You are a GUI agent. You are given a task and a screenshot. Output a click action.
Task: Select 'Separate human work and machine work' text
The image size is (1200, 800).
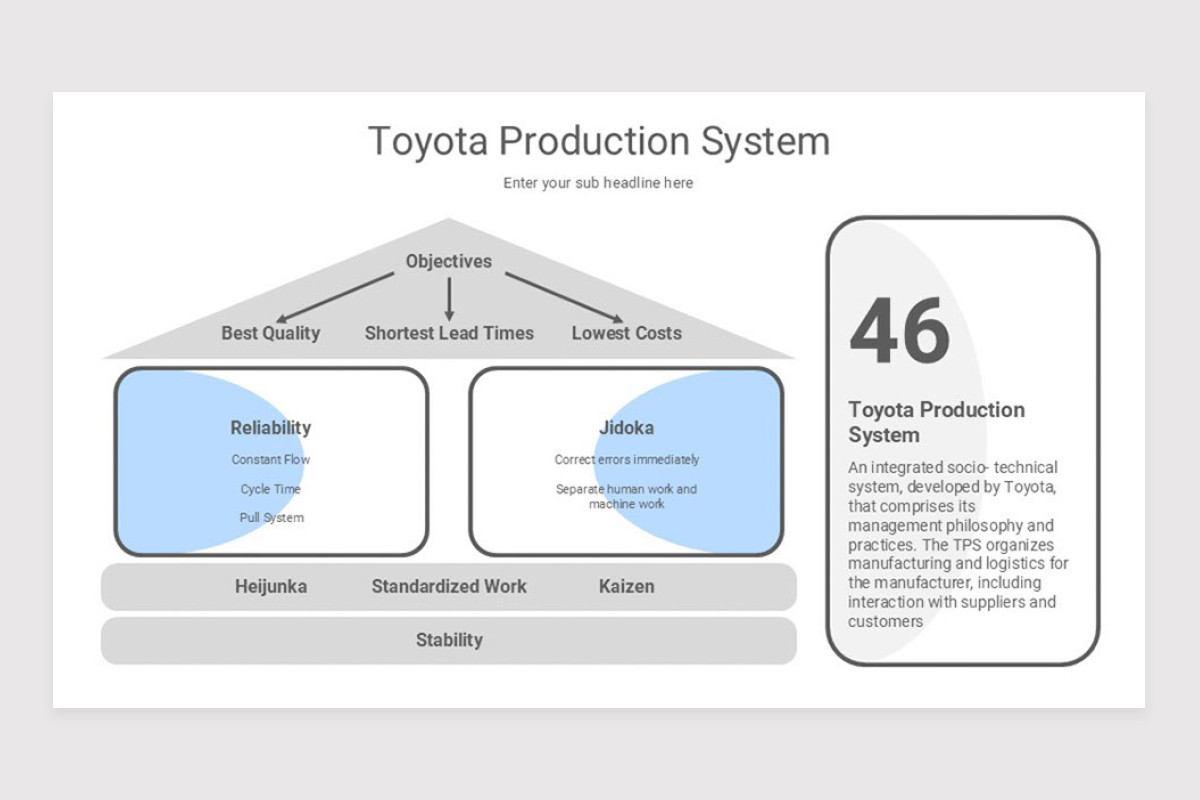tap(627, 496)
